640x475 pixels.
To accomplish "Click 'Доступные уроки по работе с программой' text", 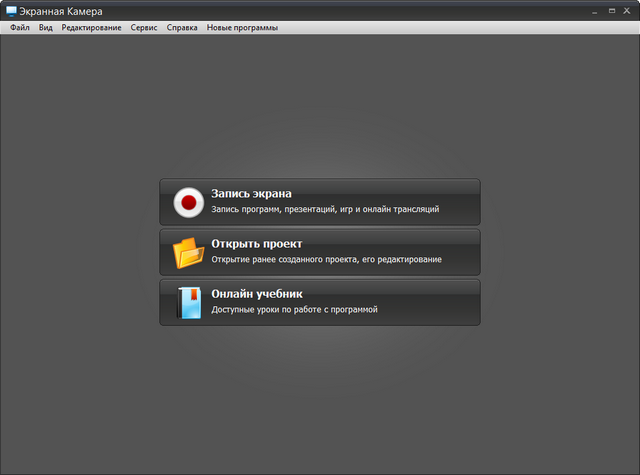I will [294, 310].
